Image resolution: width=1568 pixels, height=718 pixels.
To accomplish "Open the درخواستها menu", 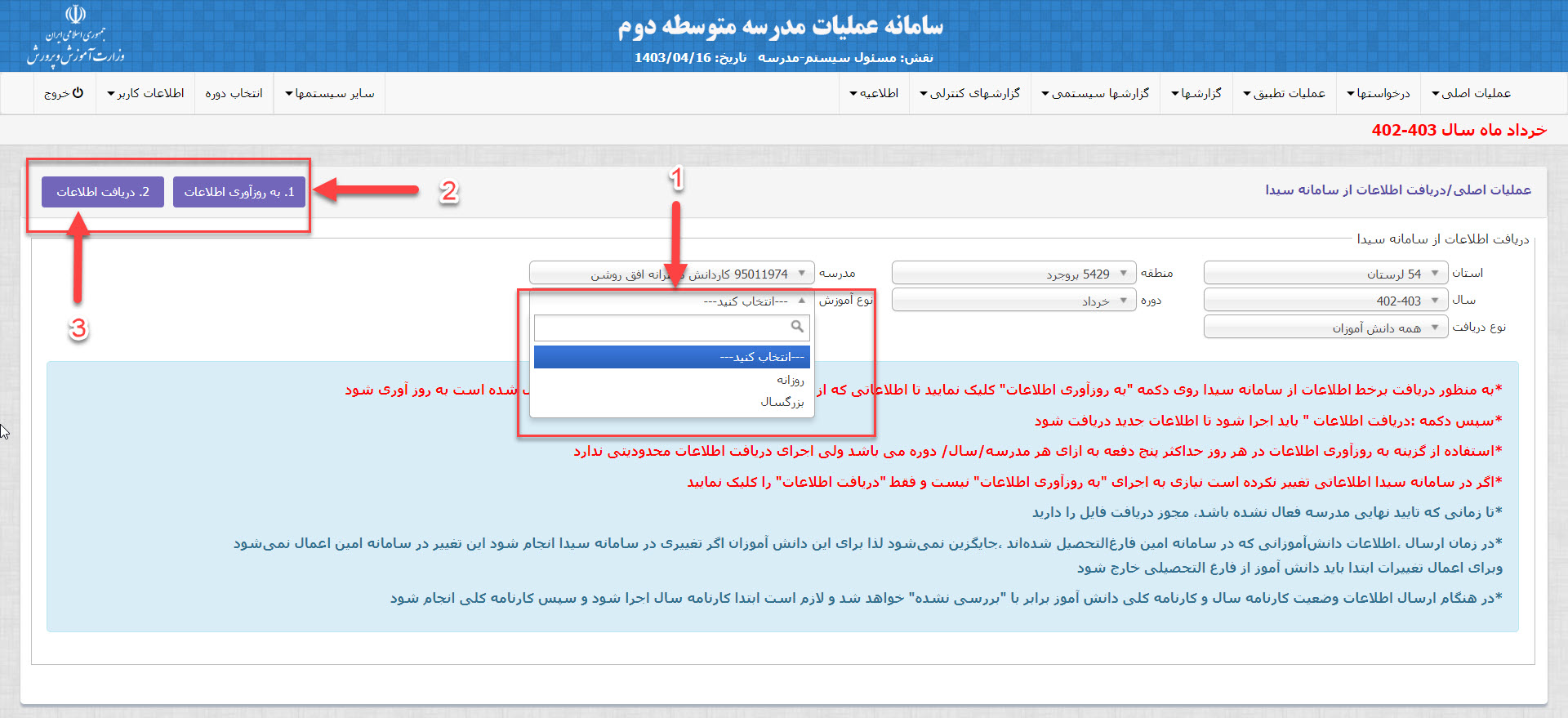I will point(1379,93).
